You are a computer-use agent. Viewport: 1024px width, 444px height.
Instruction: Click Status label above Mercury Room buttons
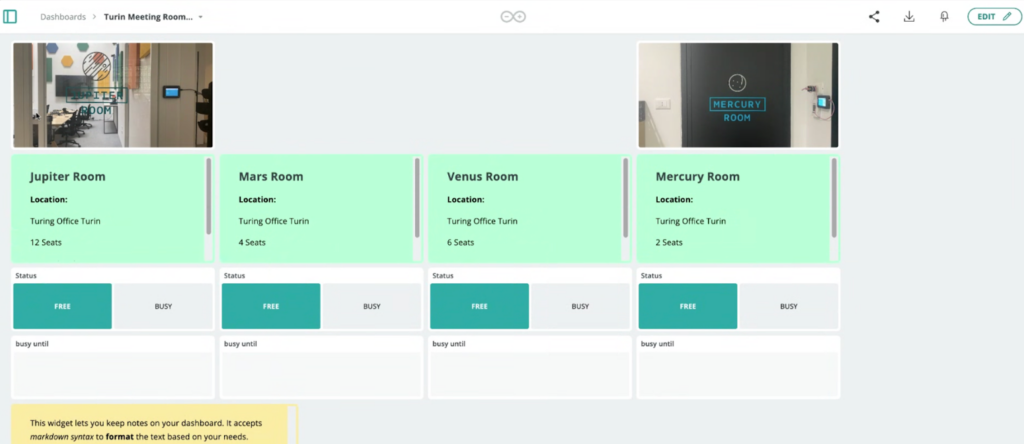(x=652, y=276)
